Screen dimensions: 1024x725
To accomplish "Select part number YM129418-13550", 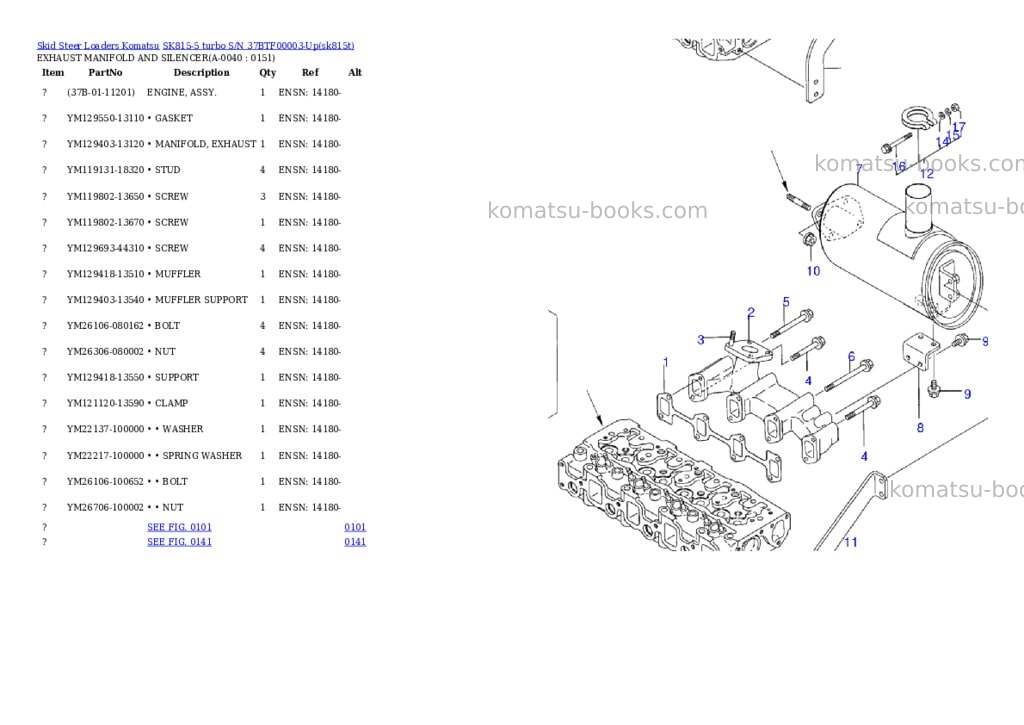I will click(x=105, y=378).
